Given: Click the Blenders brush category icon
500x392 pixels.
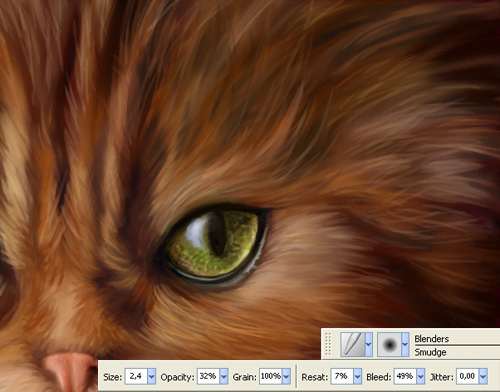Looking at the screenshot, I should [x=353, y=344].
